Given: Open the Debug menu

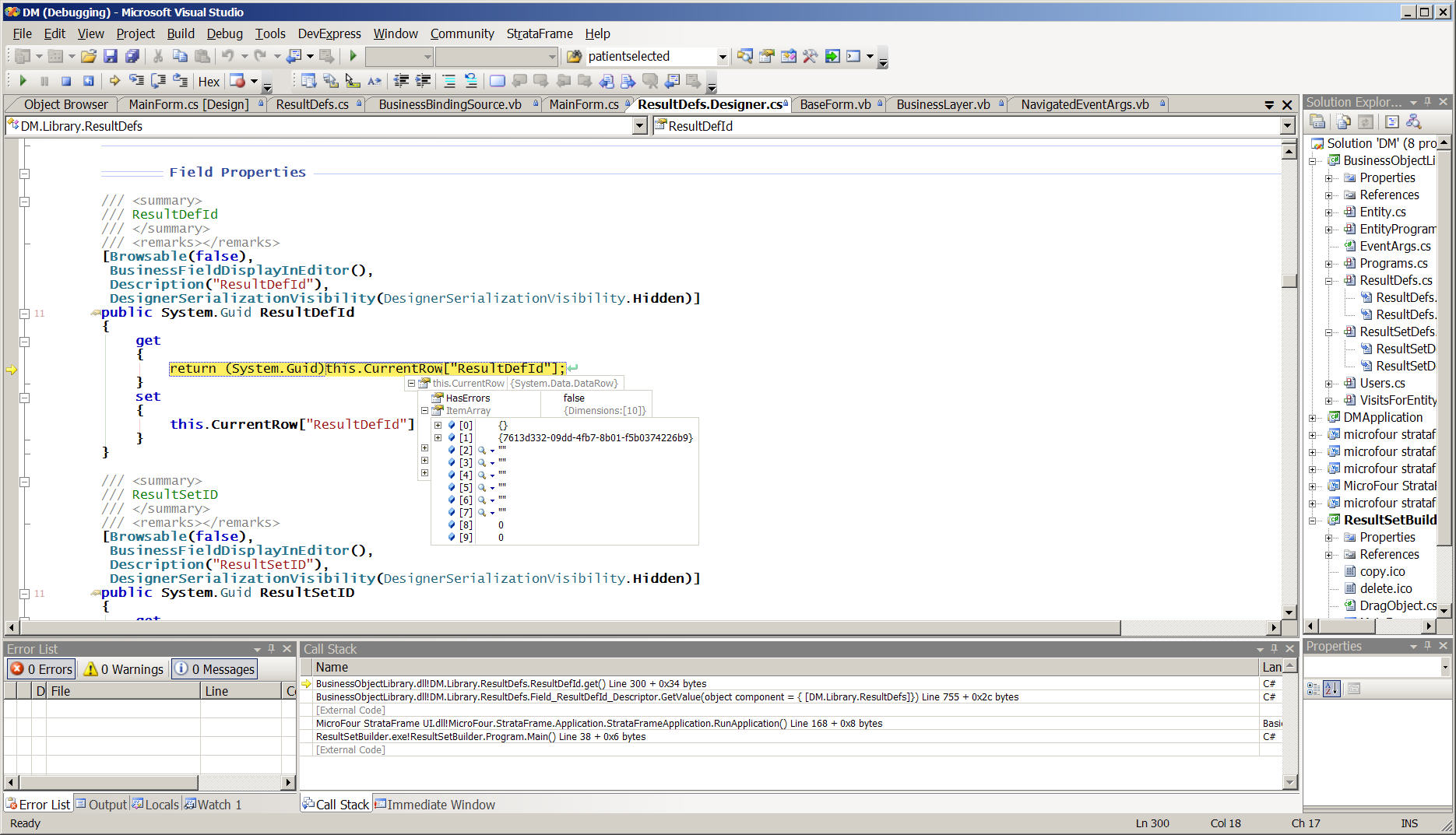Looking at the screenshot, I should coord(224,33).
